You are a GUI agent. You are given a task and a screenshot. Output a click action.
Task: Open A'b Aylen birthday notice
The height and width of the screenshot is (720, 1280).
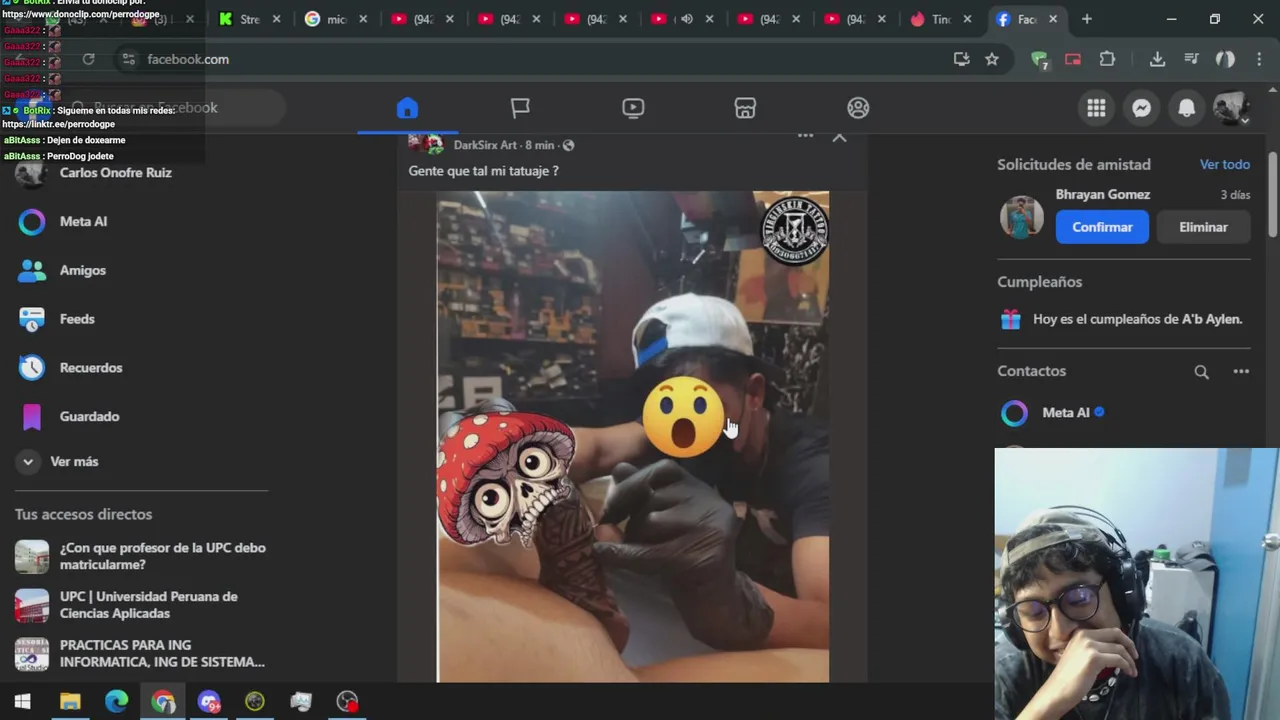click(x=1124, y=320)
